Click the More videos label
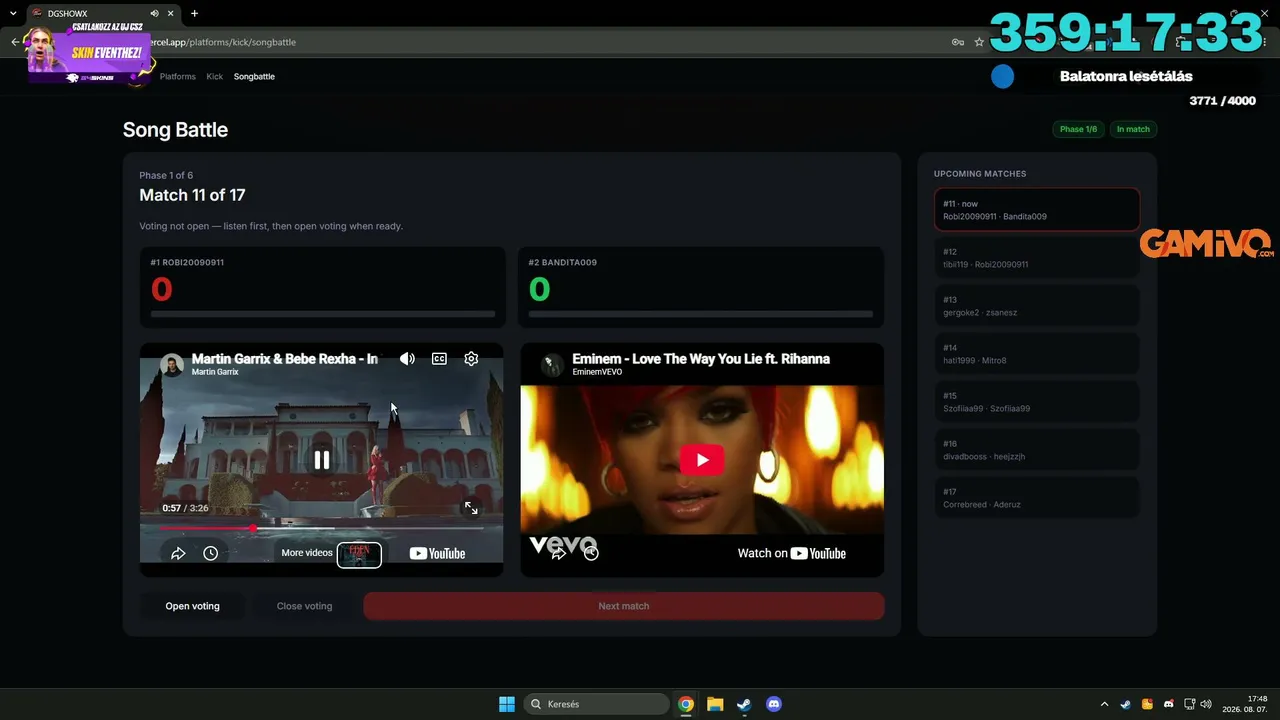Viewport: 1280px width, 720px height. (307, 553)
